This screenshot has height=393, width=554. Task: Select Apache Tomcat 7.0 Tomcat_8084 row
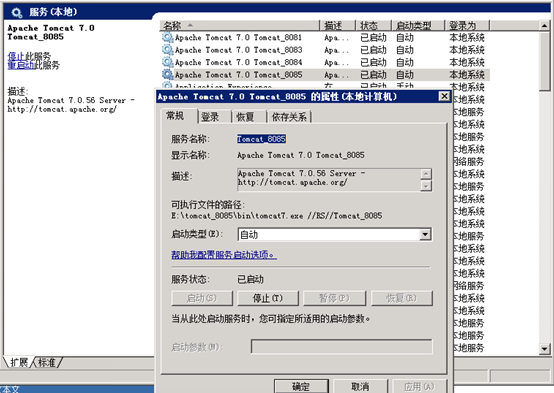[x=324, y=62]
